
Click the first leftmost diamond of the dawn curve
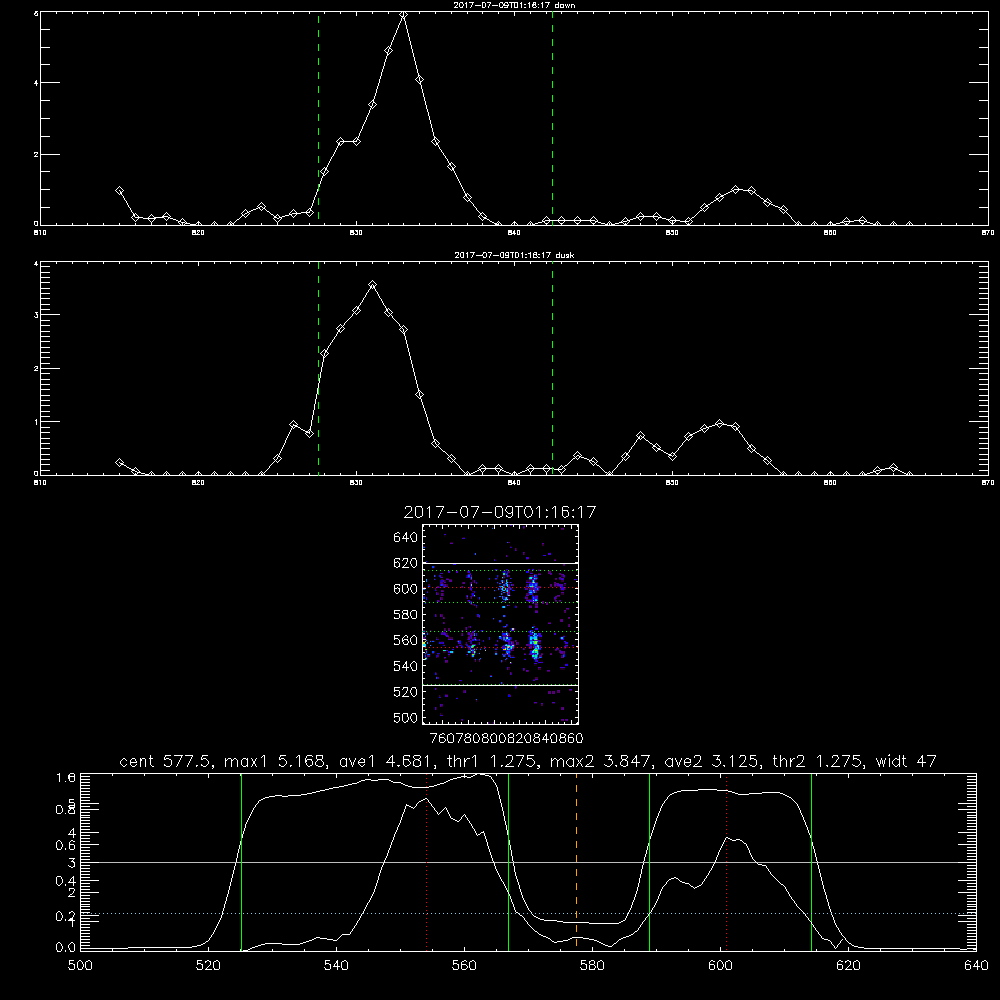(x=119, y=190)
